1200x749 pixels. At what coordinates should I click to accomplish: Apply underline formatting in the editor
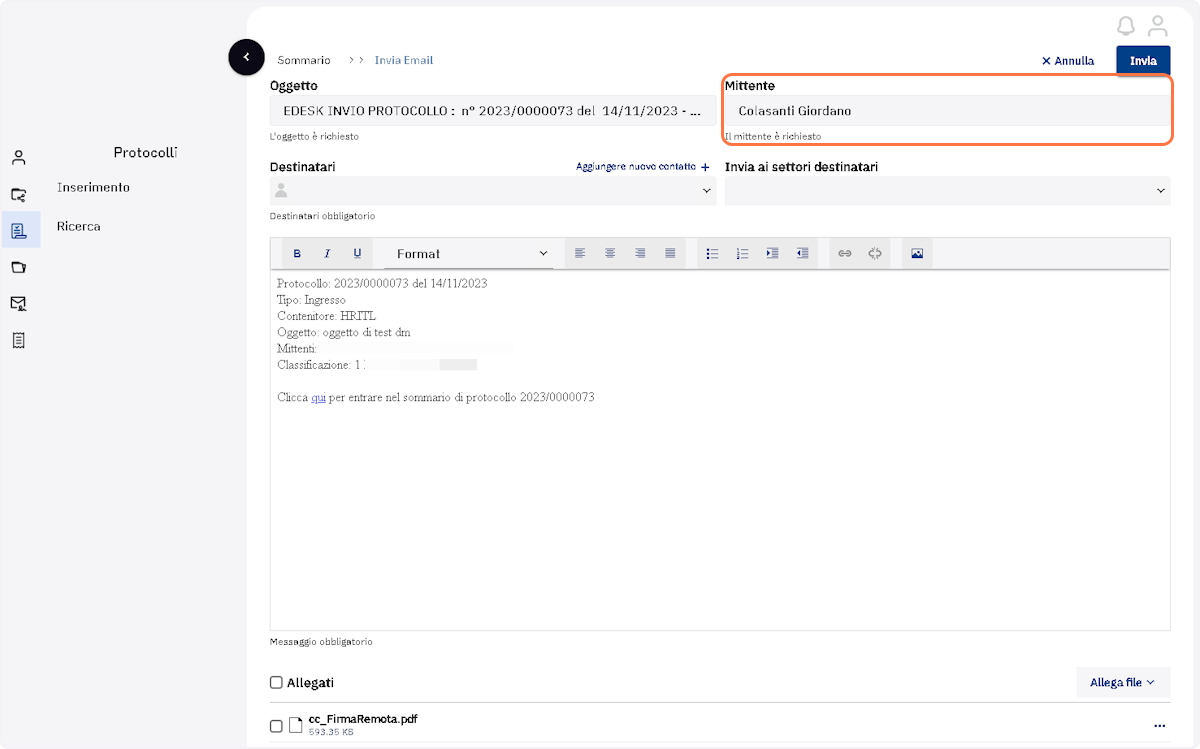(357, 254)
